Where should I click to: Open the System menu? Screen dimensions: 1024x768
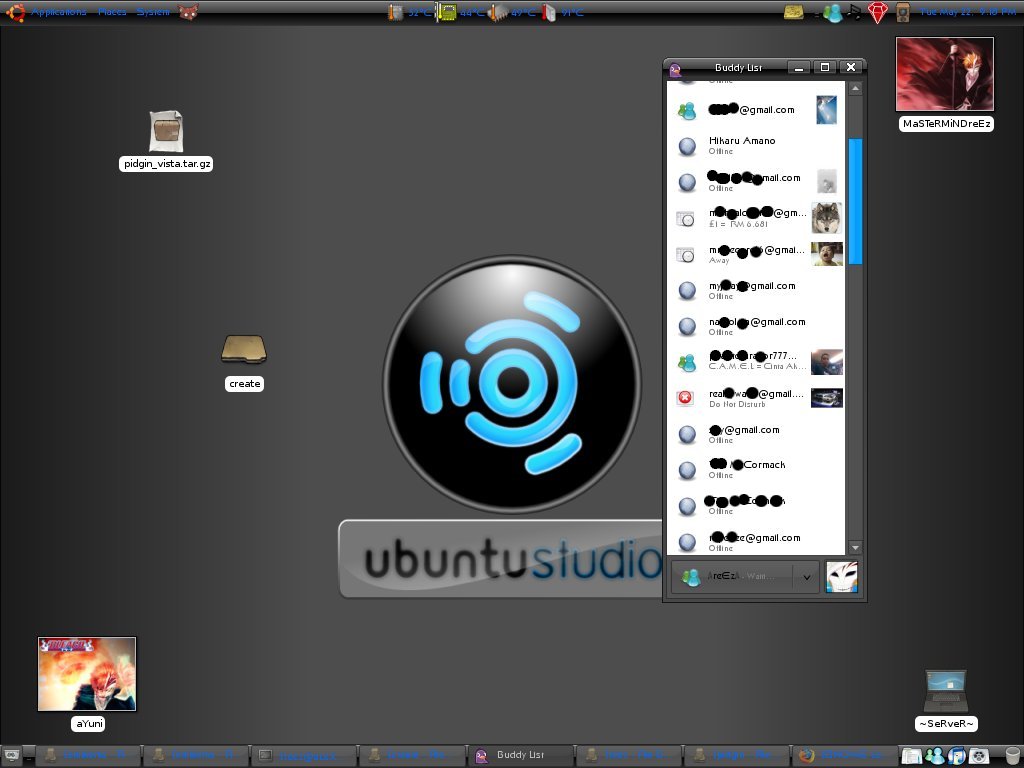[153, 12]
